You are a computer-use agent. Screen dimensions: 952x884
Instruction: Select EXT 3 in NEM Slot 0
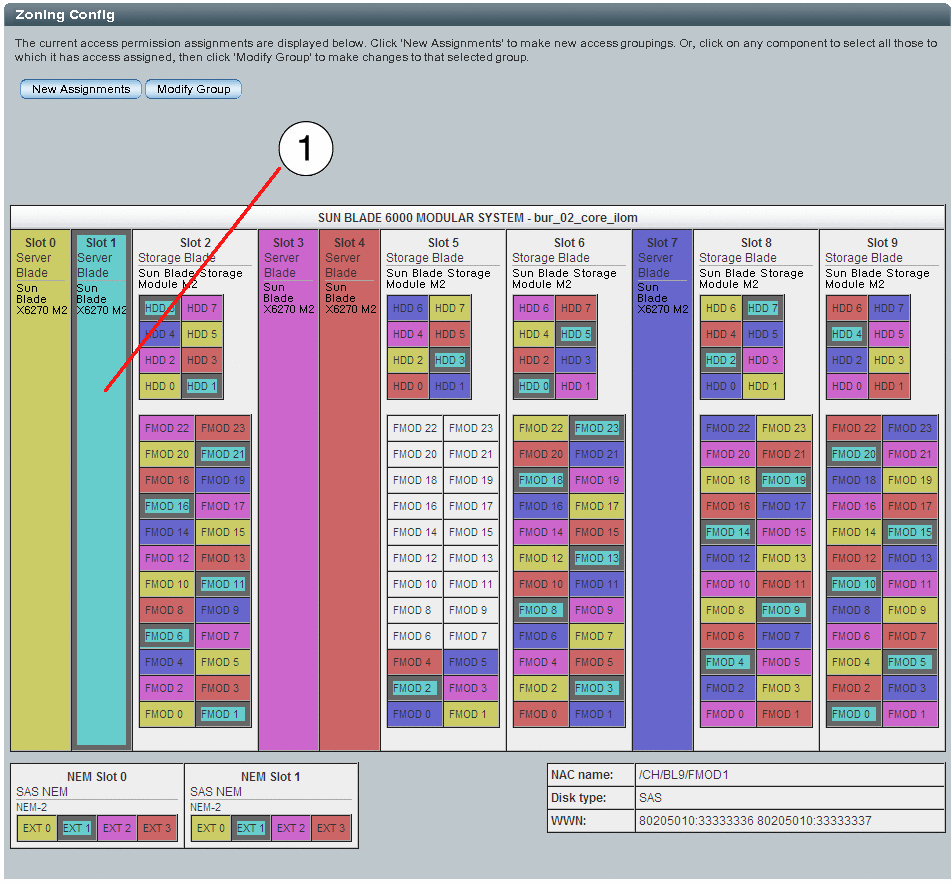pos(157,828)
